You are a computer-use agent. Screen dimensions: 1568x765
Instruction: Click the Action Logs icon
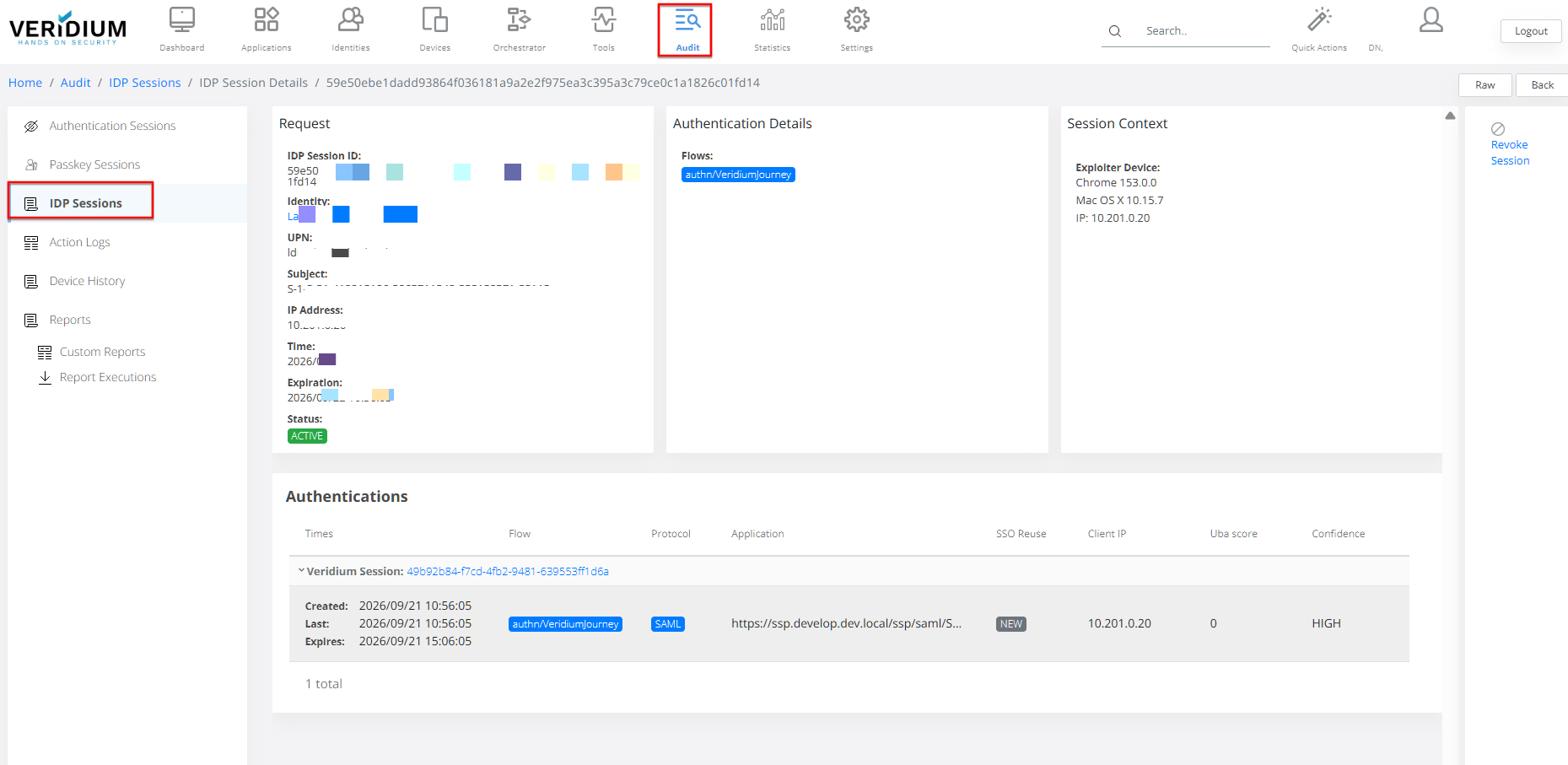tap(31, 243)
